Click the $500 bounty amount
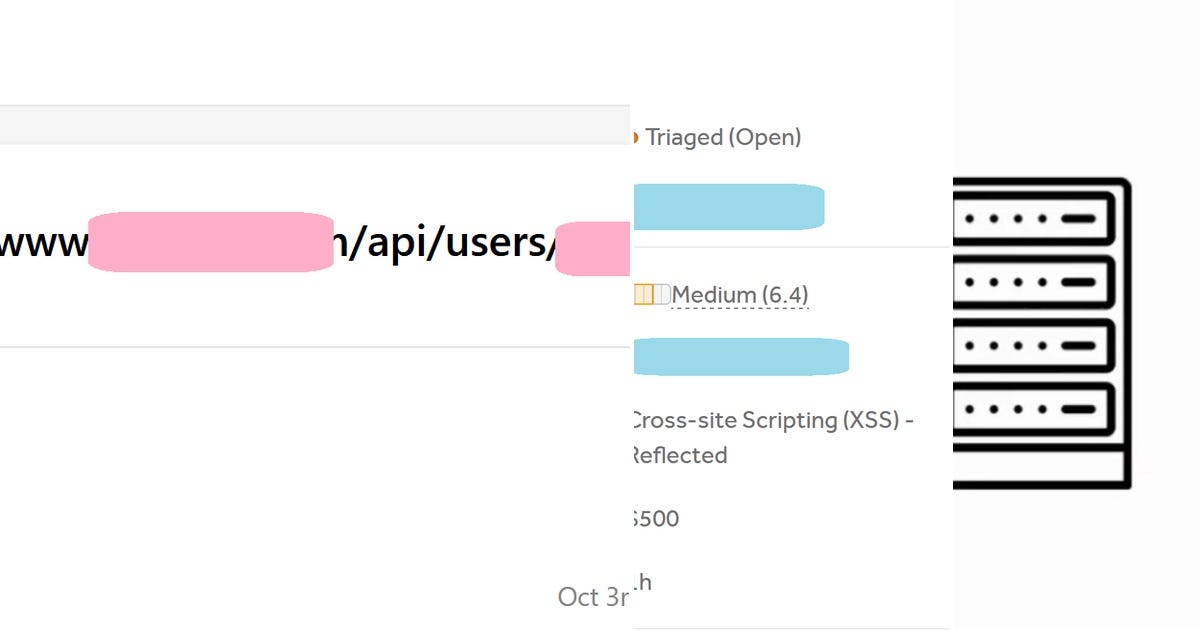Screen dimensions: 1200x630 click(x=655, y=519)
